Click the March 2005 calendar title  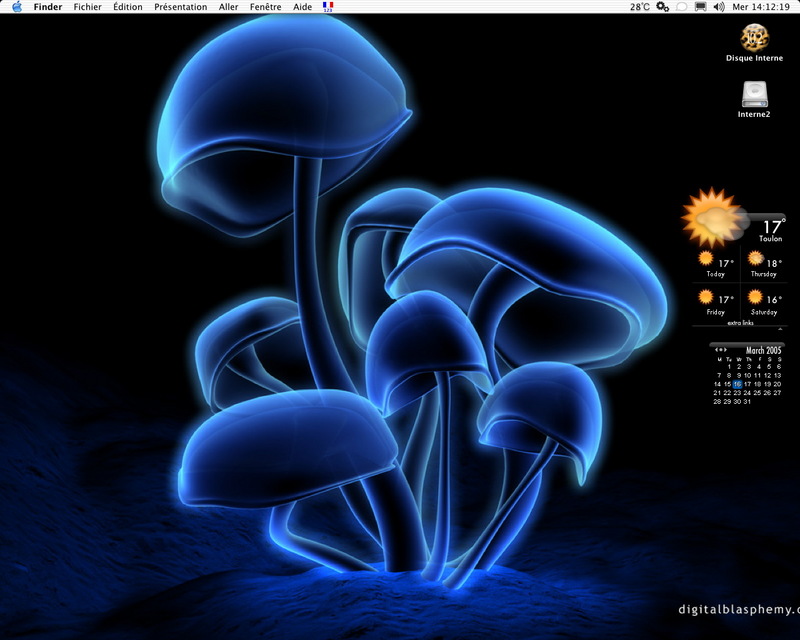[x=764, y=350]
